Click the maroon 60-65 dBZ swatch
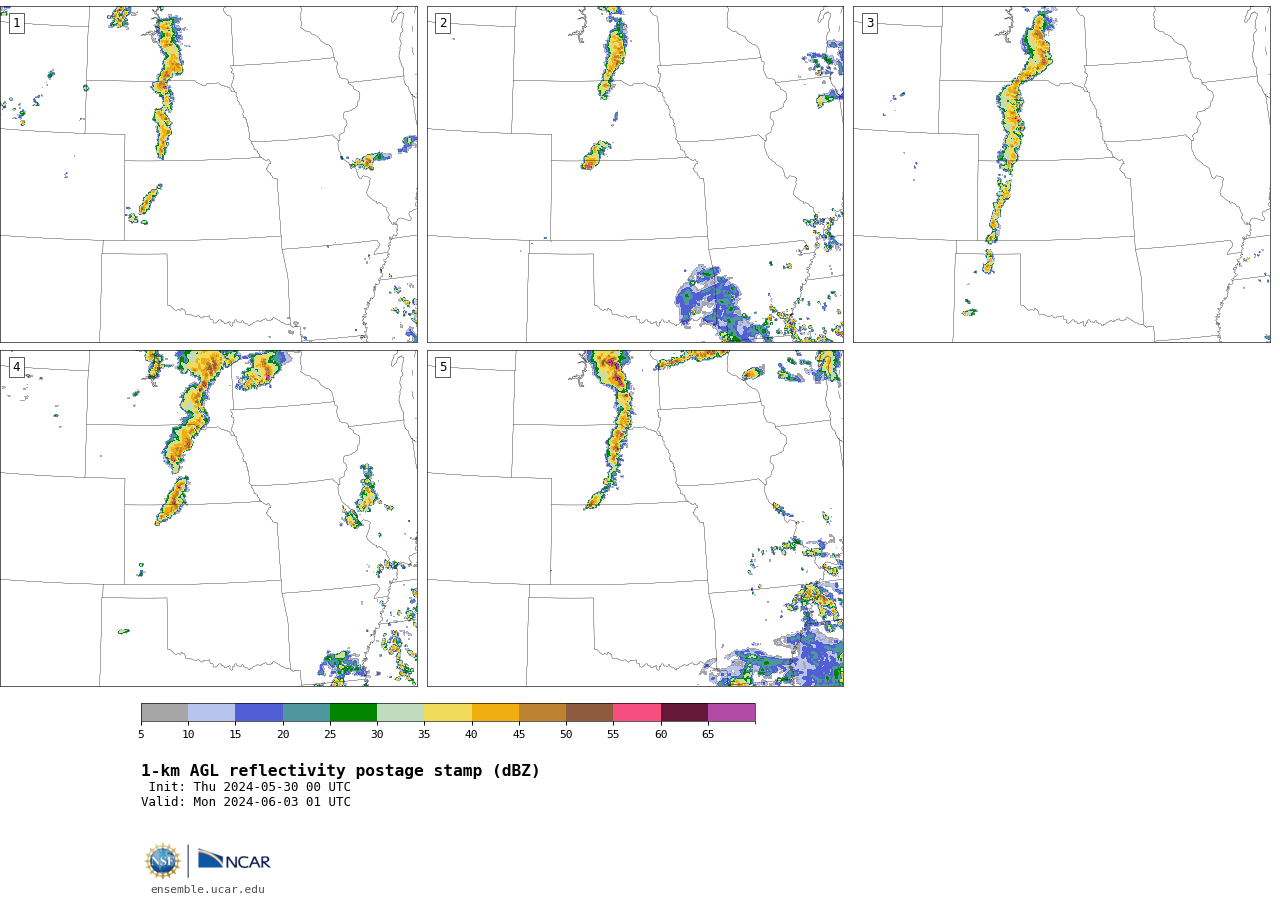The width and height of the screenshot is (1280, 901). (684, 713)
